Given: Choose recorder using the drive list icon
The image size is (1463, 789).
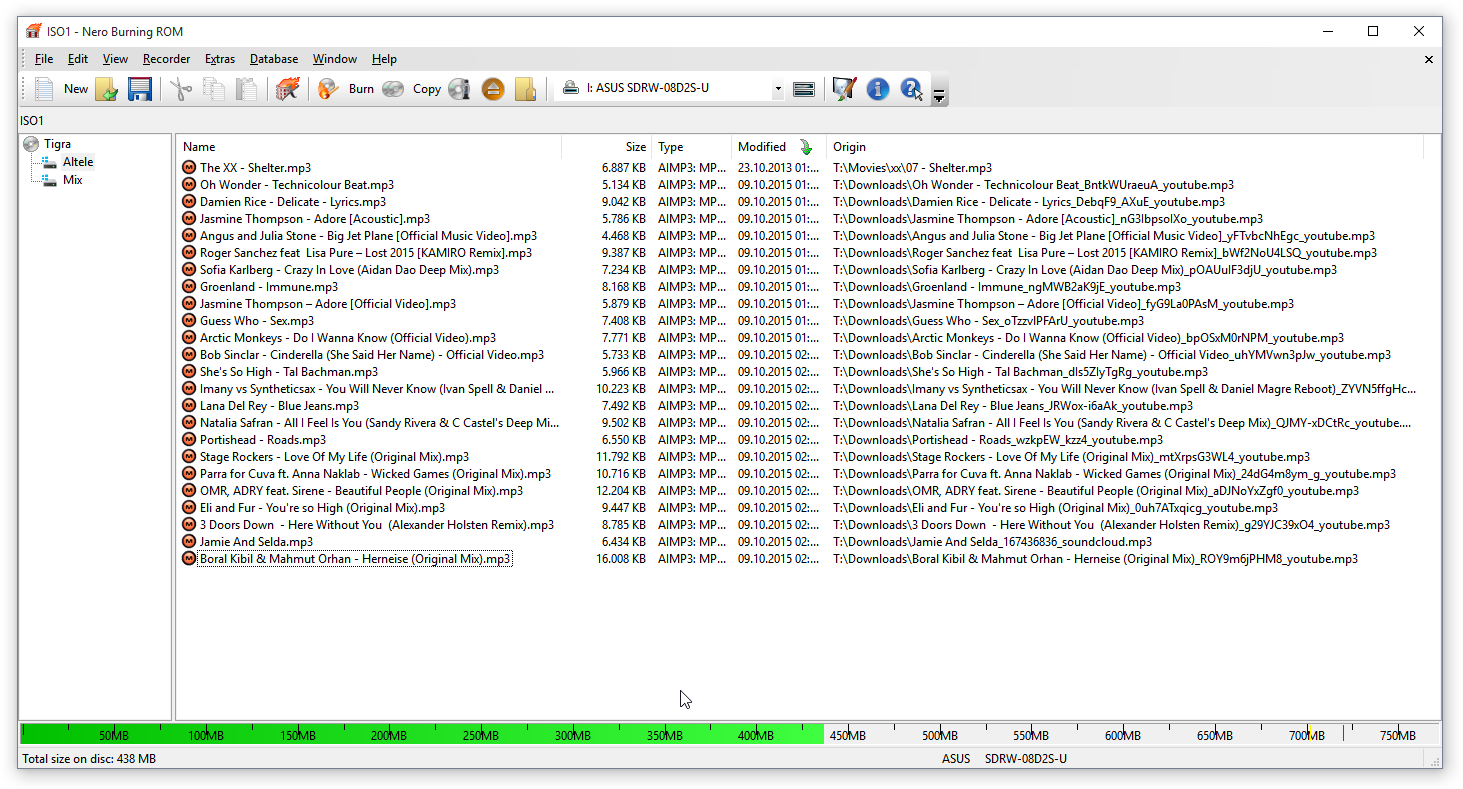Looking at the screenshot, I should pos(804,89).
